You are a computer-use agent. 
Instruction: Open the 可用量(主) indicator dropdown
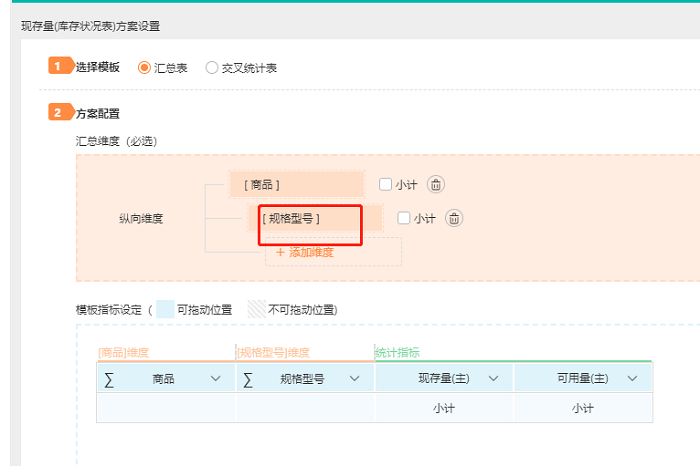click(x=631, y=378)
